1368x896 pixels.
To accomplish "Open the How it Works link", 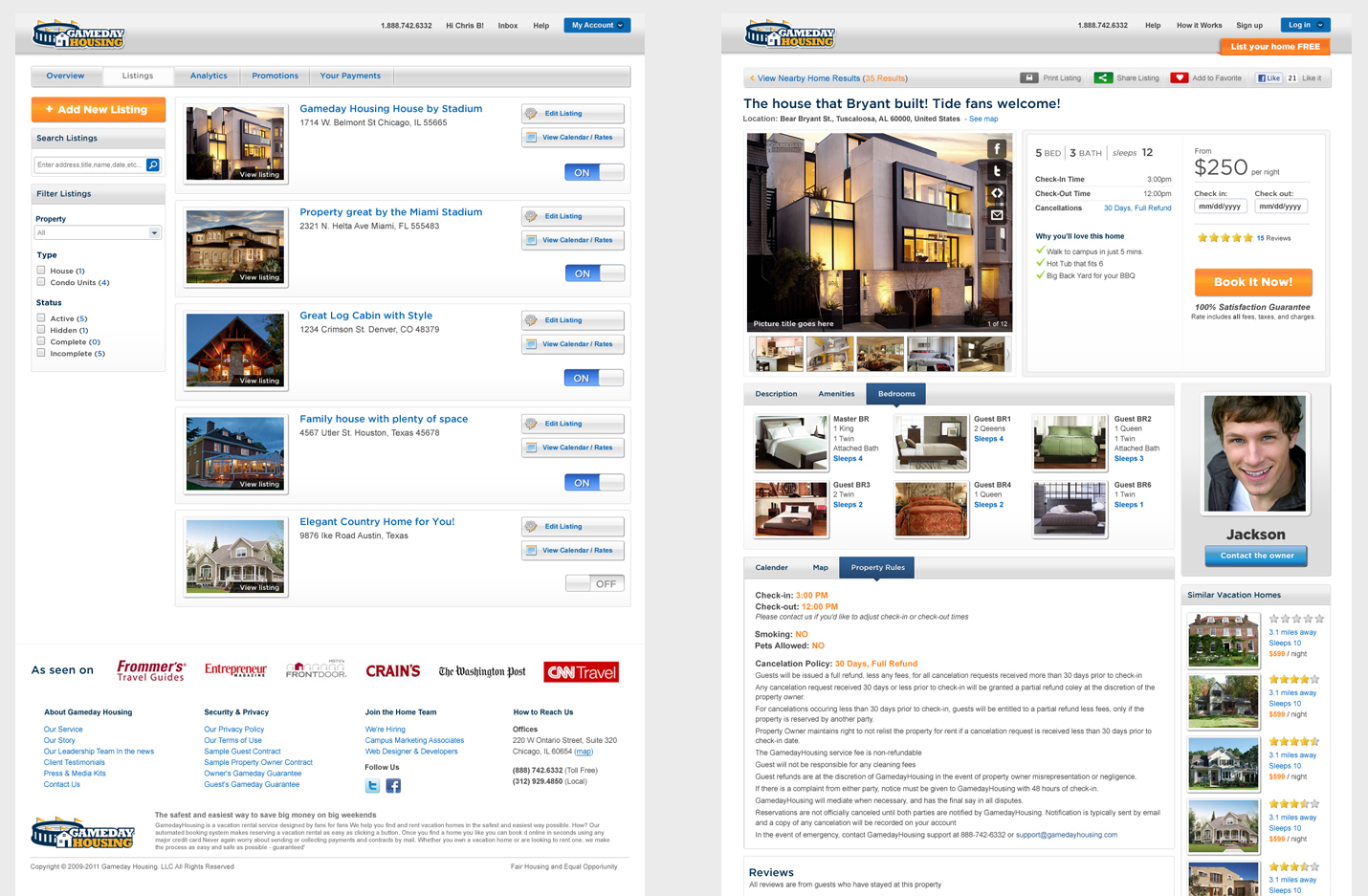I will pos(1199,26).
